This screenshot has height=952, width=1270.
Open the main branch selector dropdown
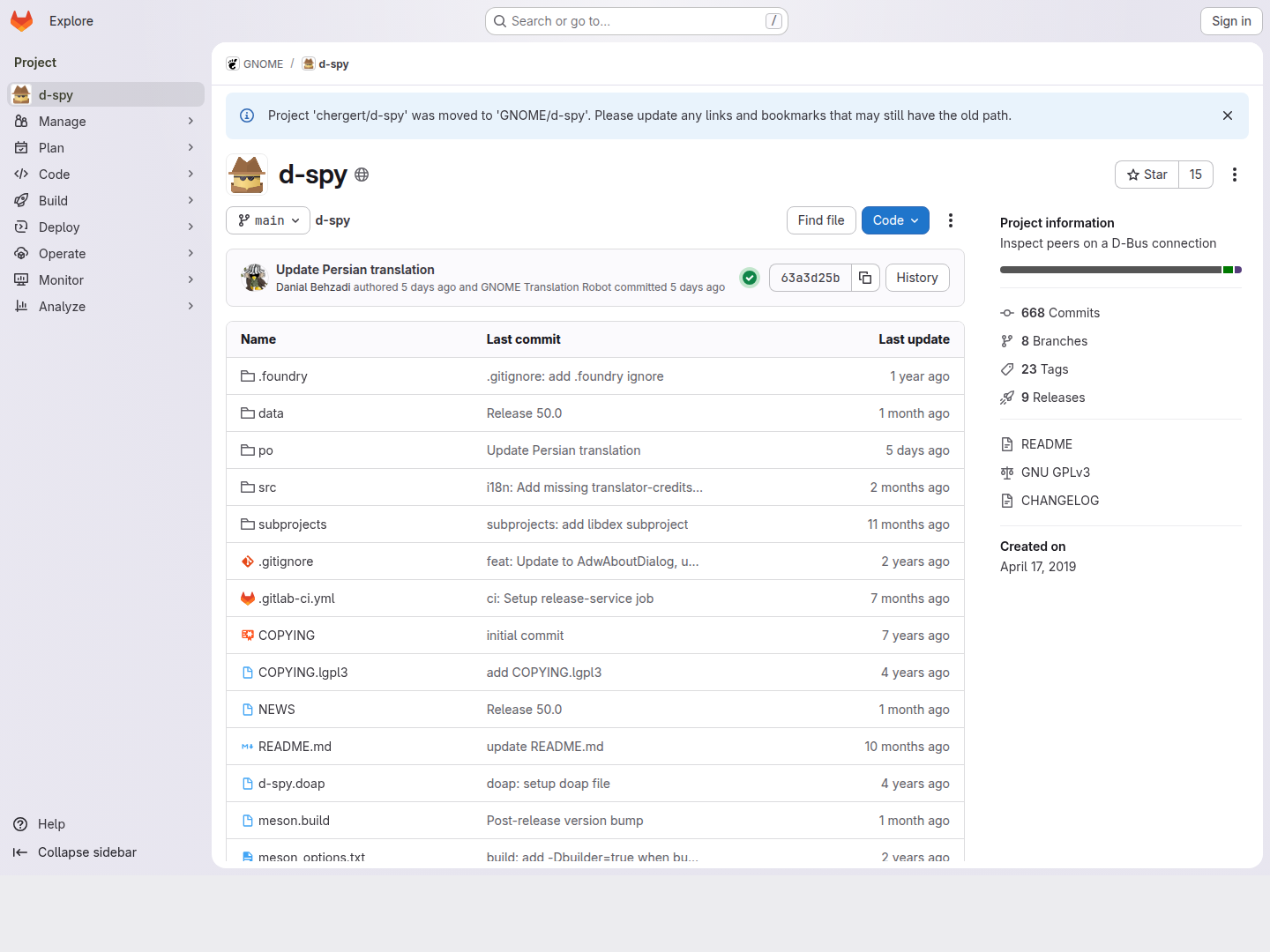coord(268,220)
